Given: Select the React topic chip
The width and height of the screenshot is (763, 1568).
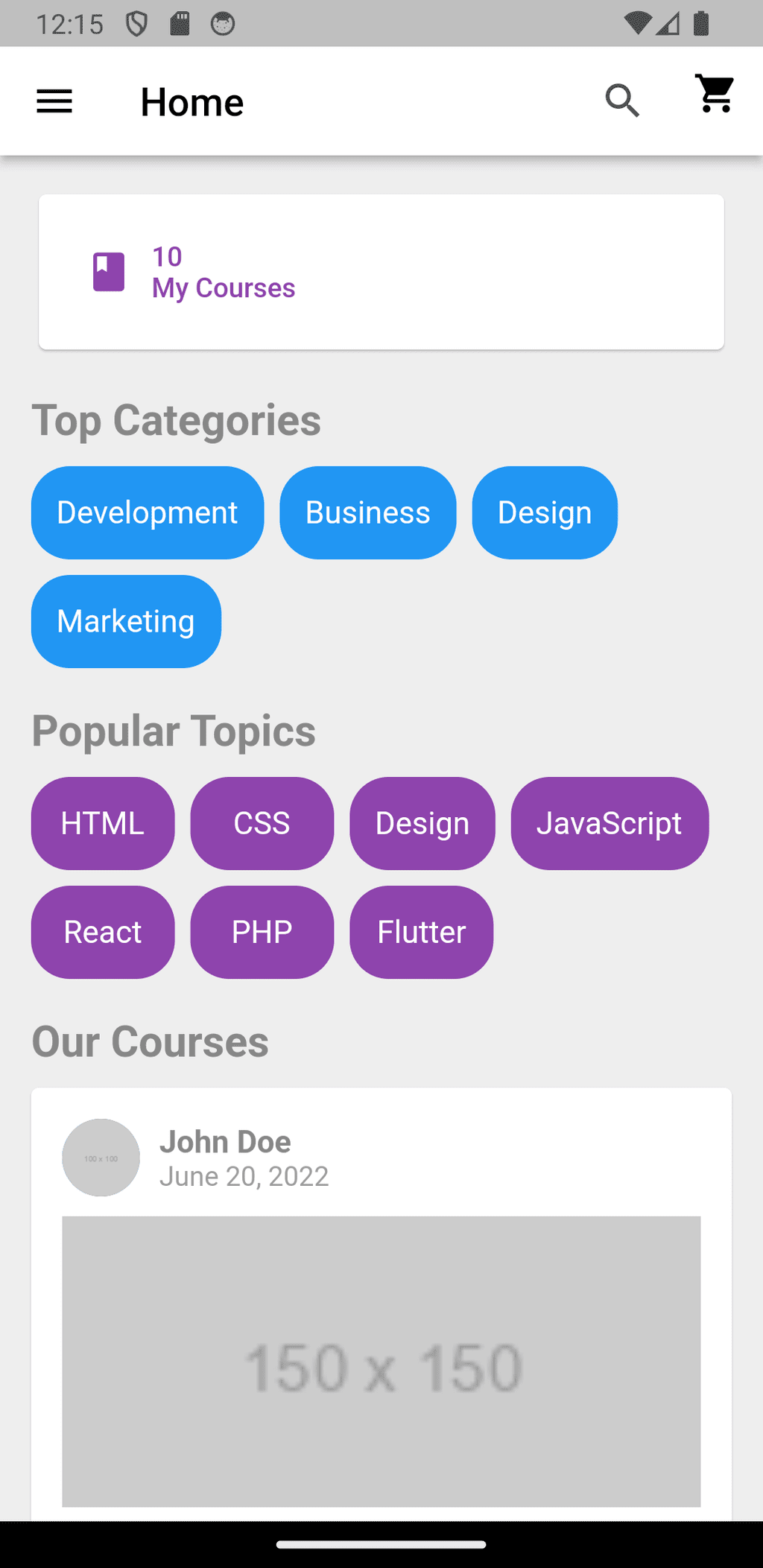Looking at the screenshot, I should click(x=103, y=932).
